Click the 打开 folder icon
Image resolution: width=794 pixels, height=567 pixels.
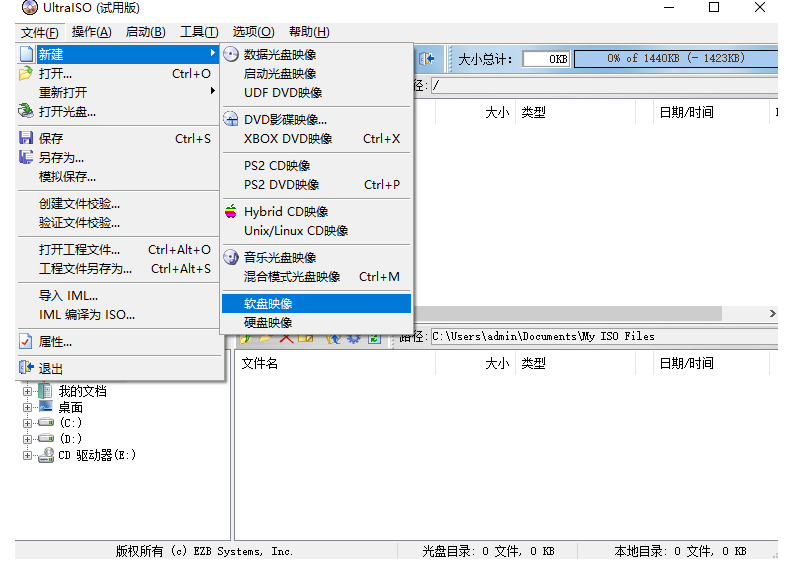26,74
